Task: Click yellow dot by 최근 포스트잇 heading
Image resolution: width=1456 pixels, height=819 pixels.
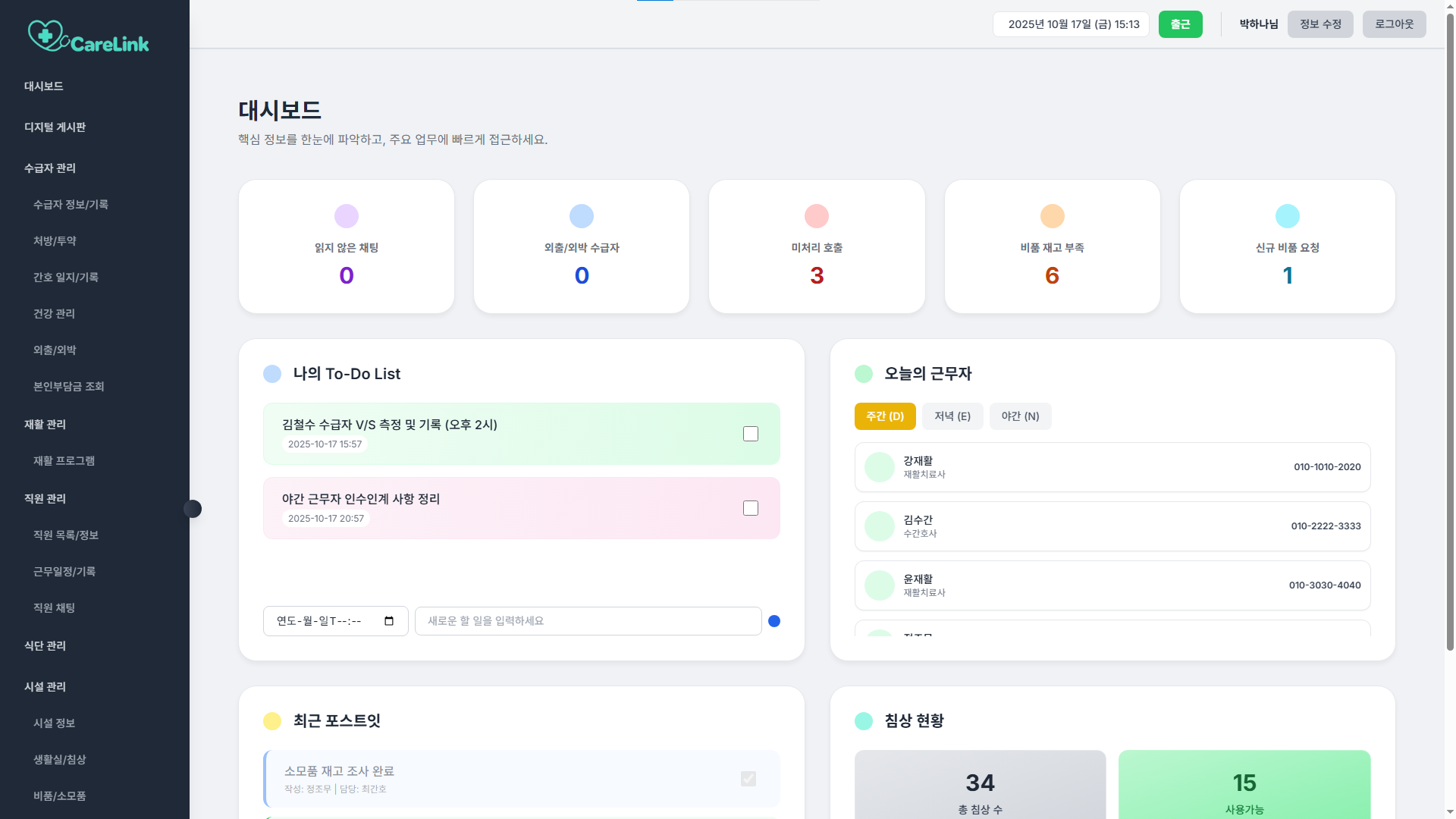Action: click(272, 721)
